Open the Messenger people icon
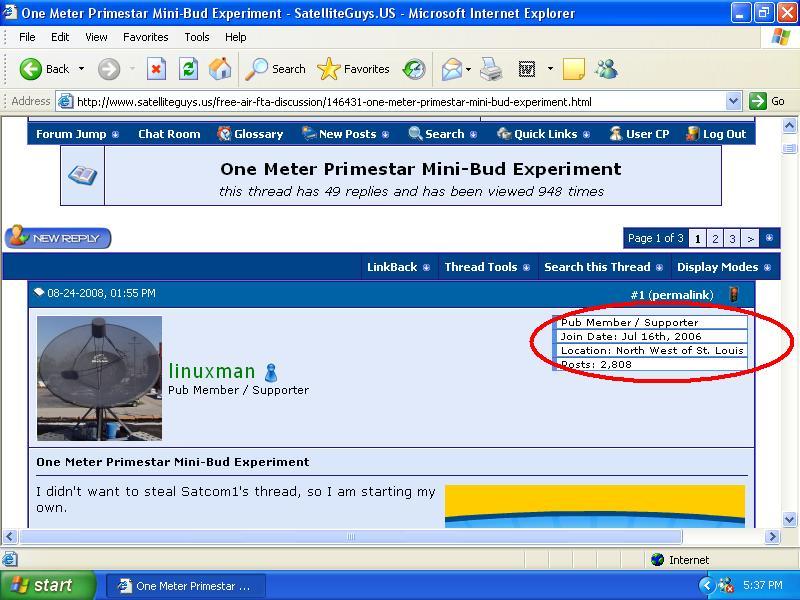 pos(607,69)
